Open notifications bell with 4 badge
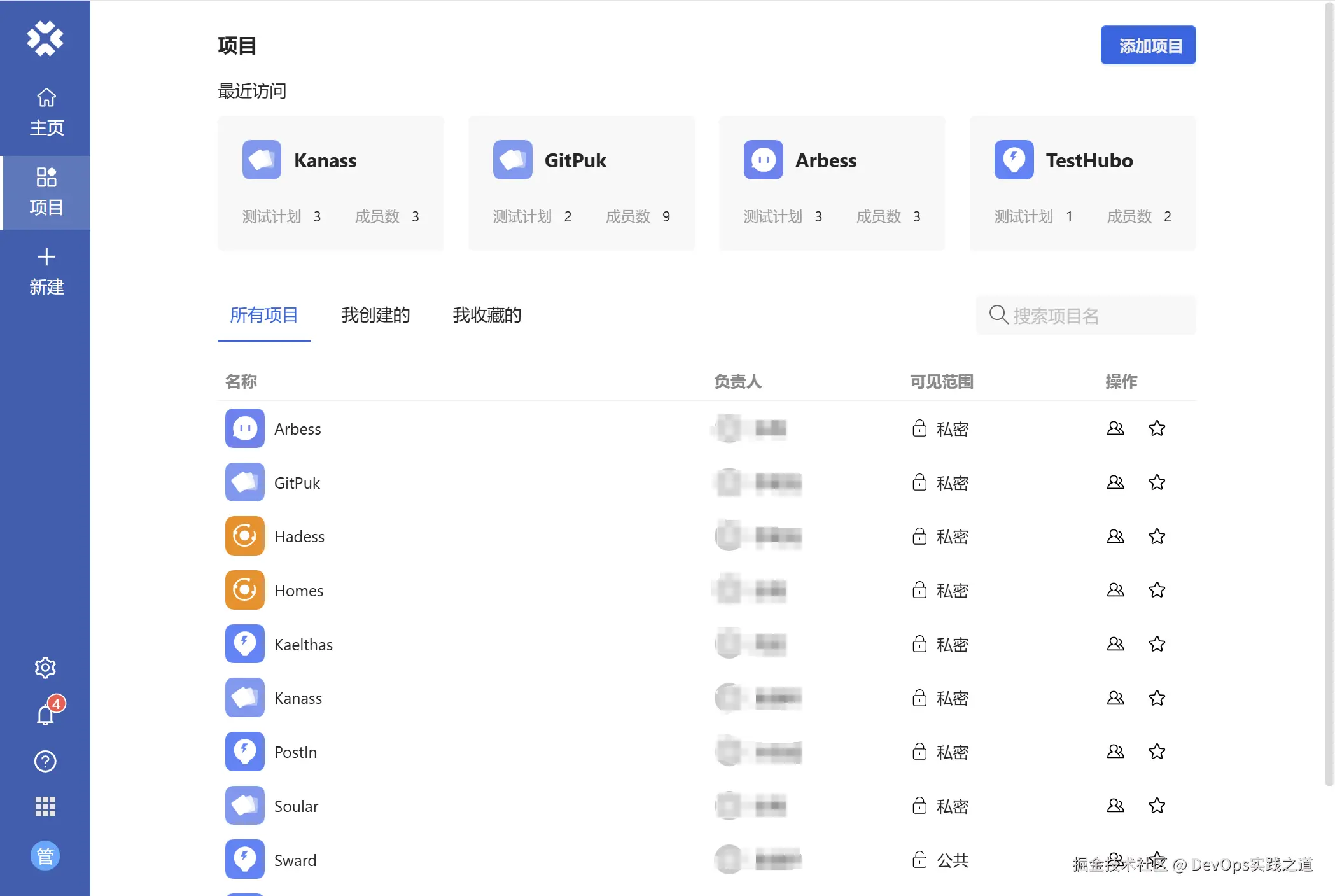Image resolution: width=1335 pixels, height=896 pixels. pos(46,714)
